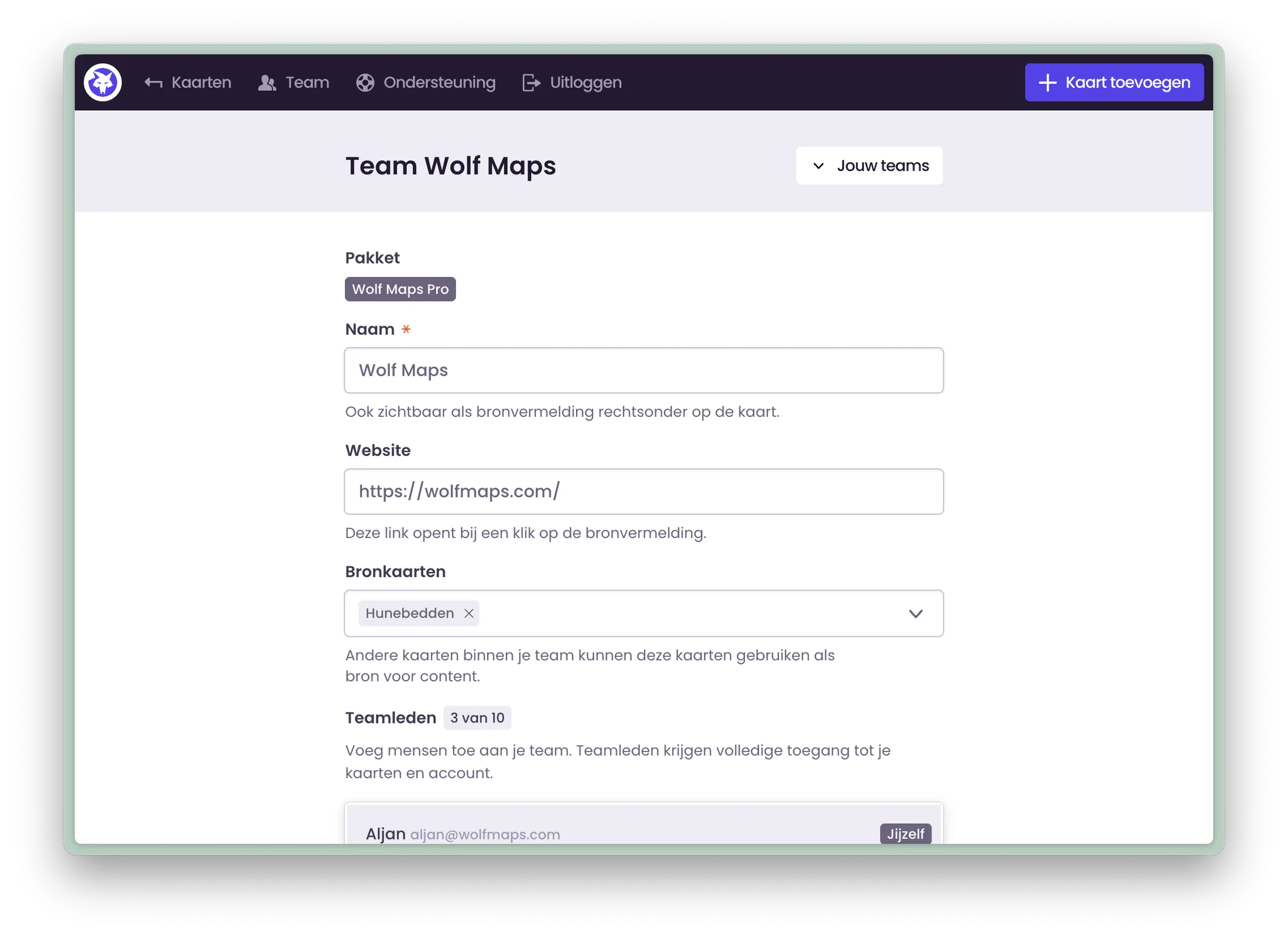This screenshot has width=1288, height=939.
Task: Click the Wolf Maps logo icon
Action: pos(102,82)
